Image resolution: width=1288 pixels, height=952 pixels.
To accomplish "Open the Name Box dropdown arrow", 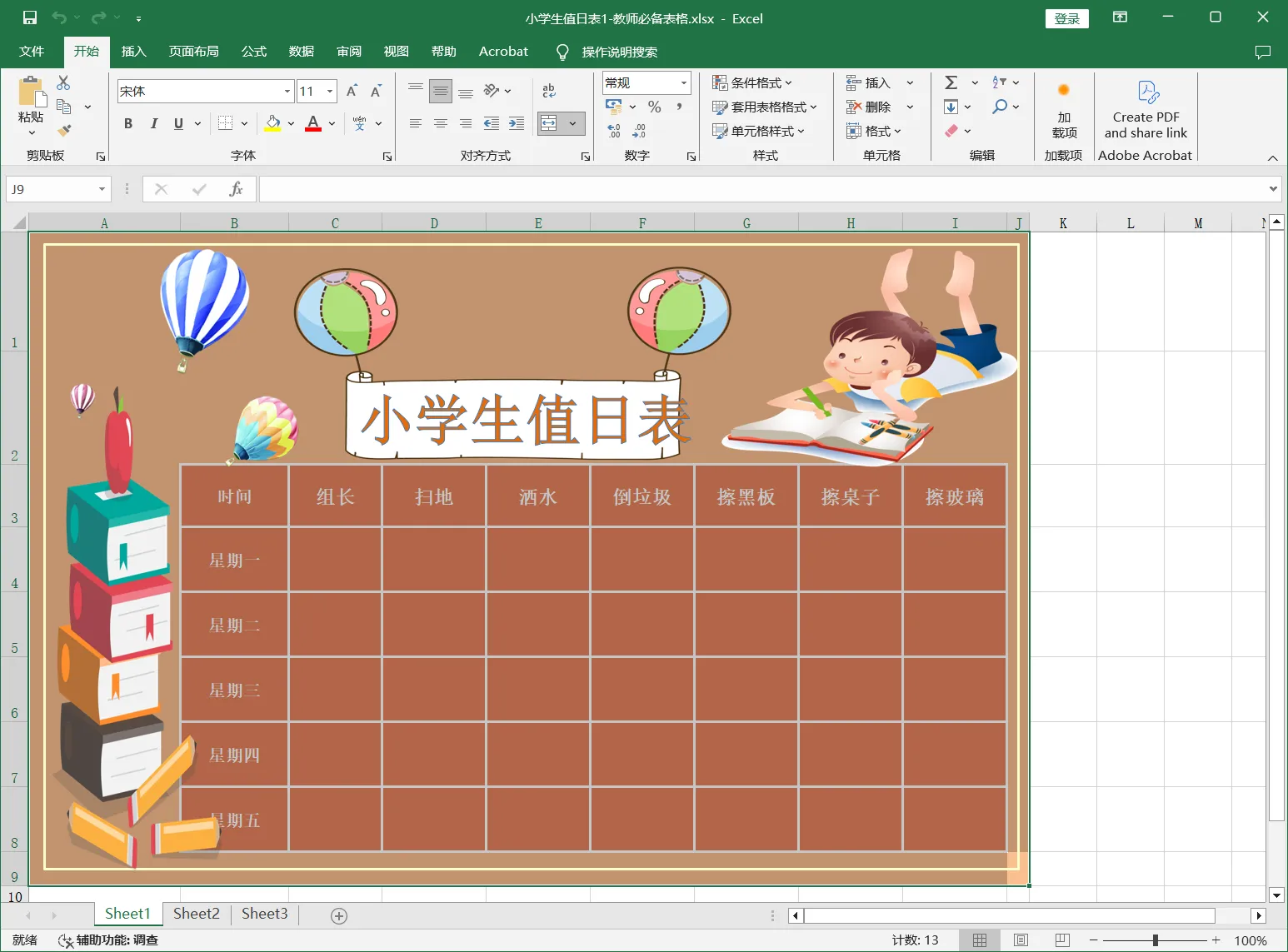I will pos(102,189).
